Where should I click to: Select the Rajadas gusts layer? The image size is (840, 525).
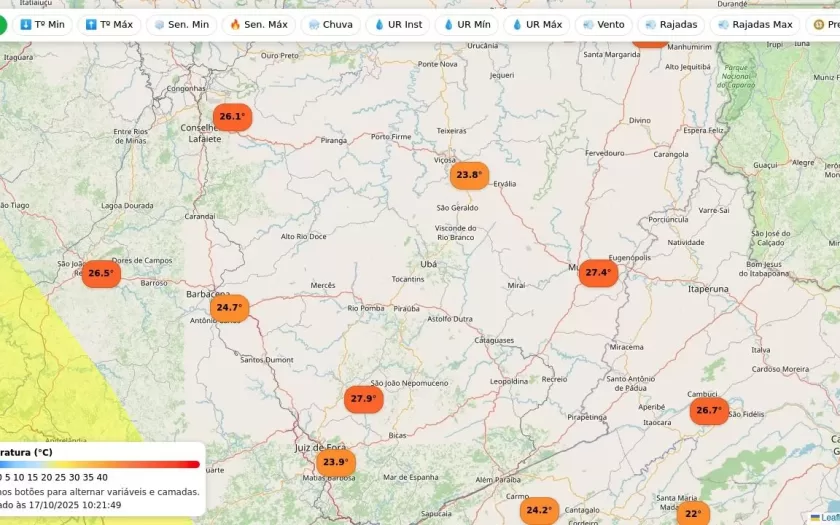point(671,24)
